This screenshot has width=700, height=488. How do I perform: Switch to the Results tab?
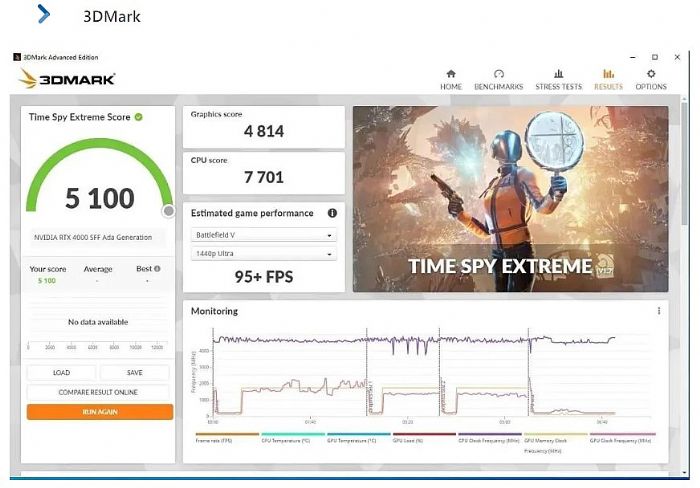click(x=608, y=79)
